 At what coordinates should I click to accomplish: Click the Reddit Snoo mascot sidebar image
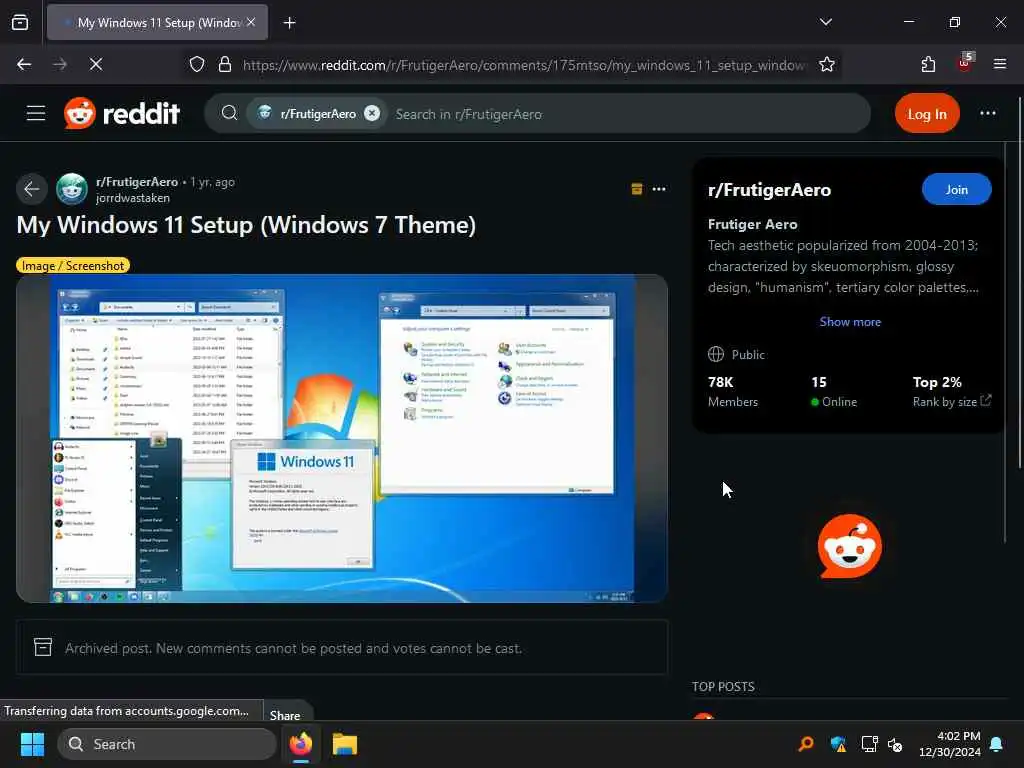click(850, 546)
